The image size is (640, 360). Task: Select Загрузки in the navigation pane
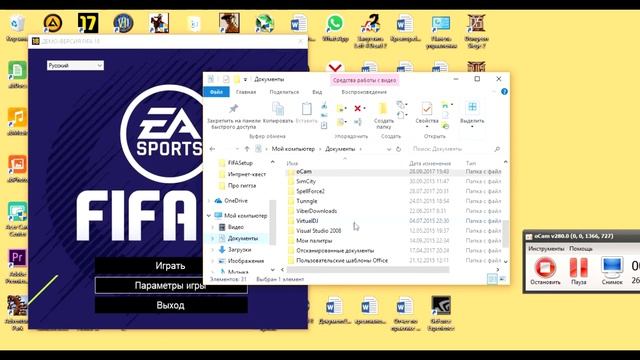pos(240,249)
